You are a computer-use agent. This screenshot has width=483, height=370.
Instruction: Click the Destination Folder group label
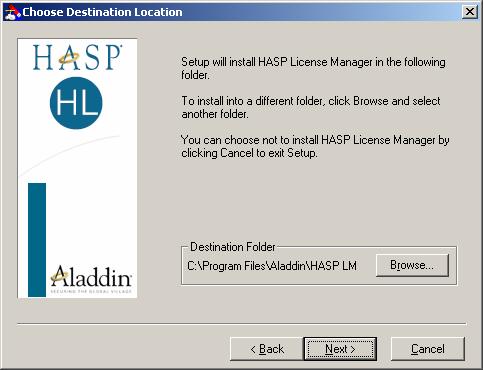233,247
